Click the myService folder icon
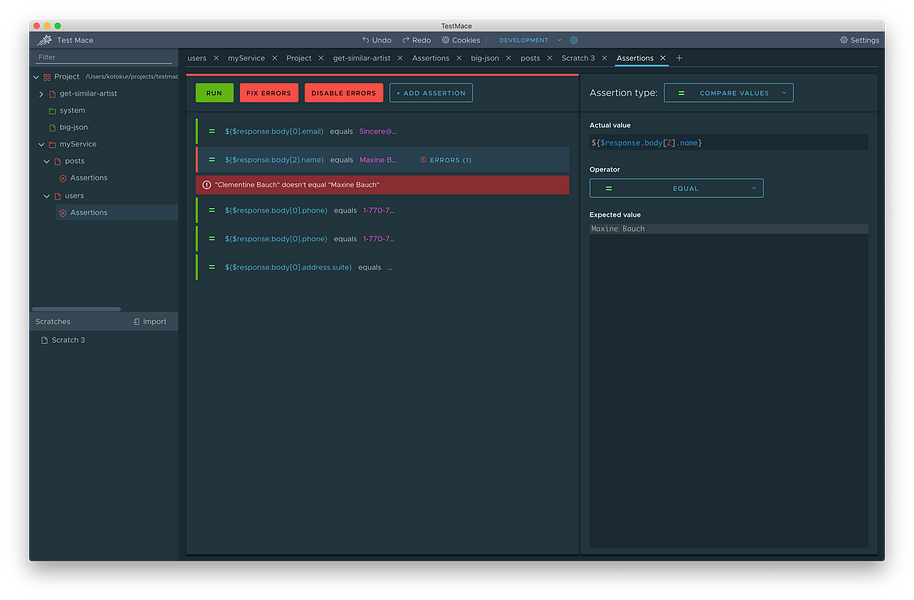 [x=52, y=145]
